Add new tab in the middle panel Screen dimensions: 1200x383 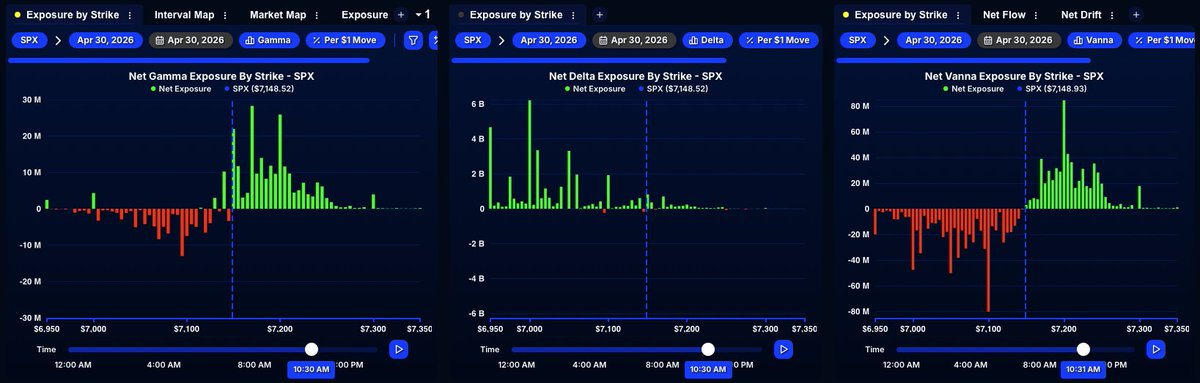click(599, 15)
